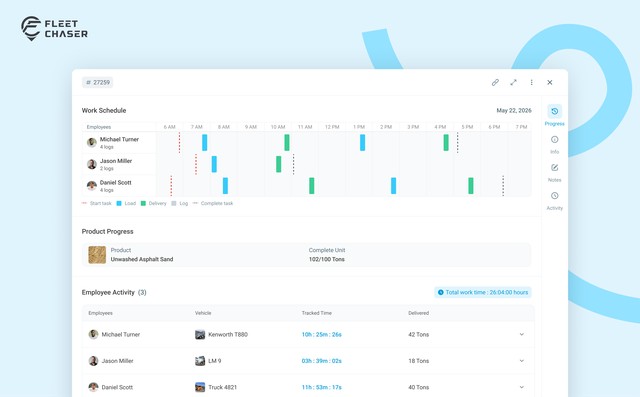The image size is (640, 397).
Task: Click the green Delivery legend swatch
Action: pyautogui.click(x=143, y=203)
